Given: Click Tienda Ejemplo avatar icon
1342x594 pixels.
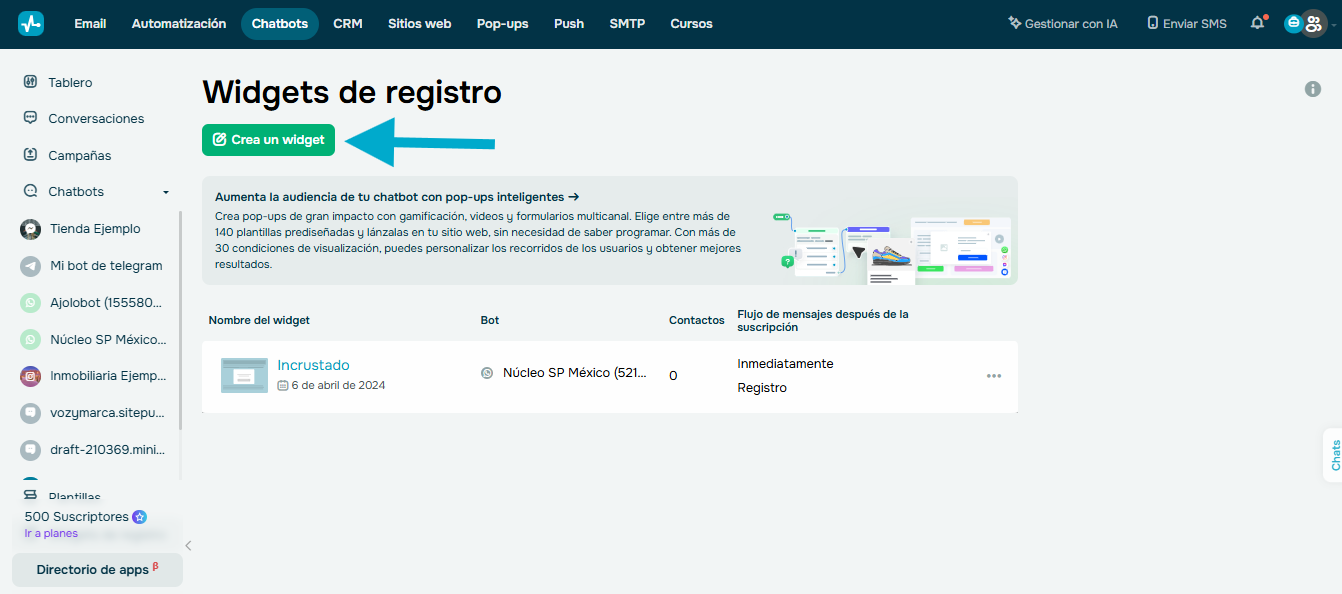Looking at the screenshot, I should click(30, 229).
